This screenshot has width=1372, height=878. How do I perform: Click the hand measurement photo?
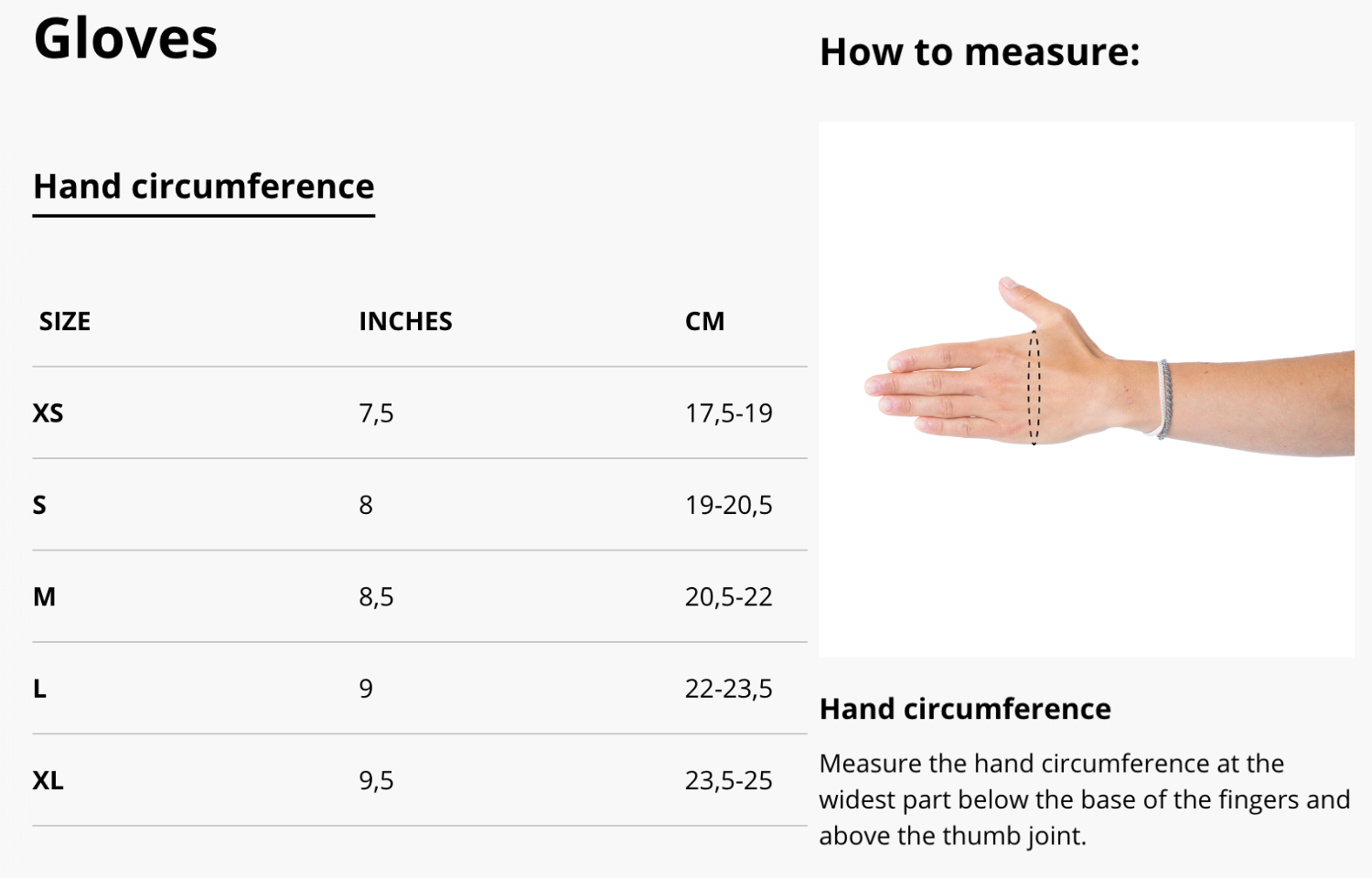point(1086,389)
